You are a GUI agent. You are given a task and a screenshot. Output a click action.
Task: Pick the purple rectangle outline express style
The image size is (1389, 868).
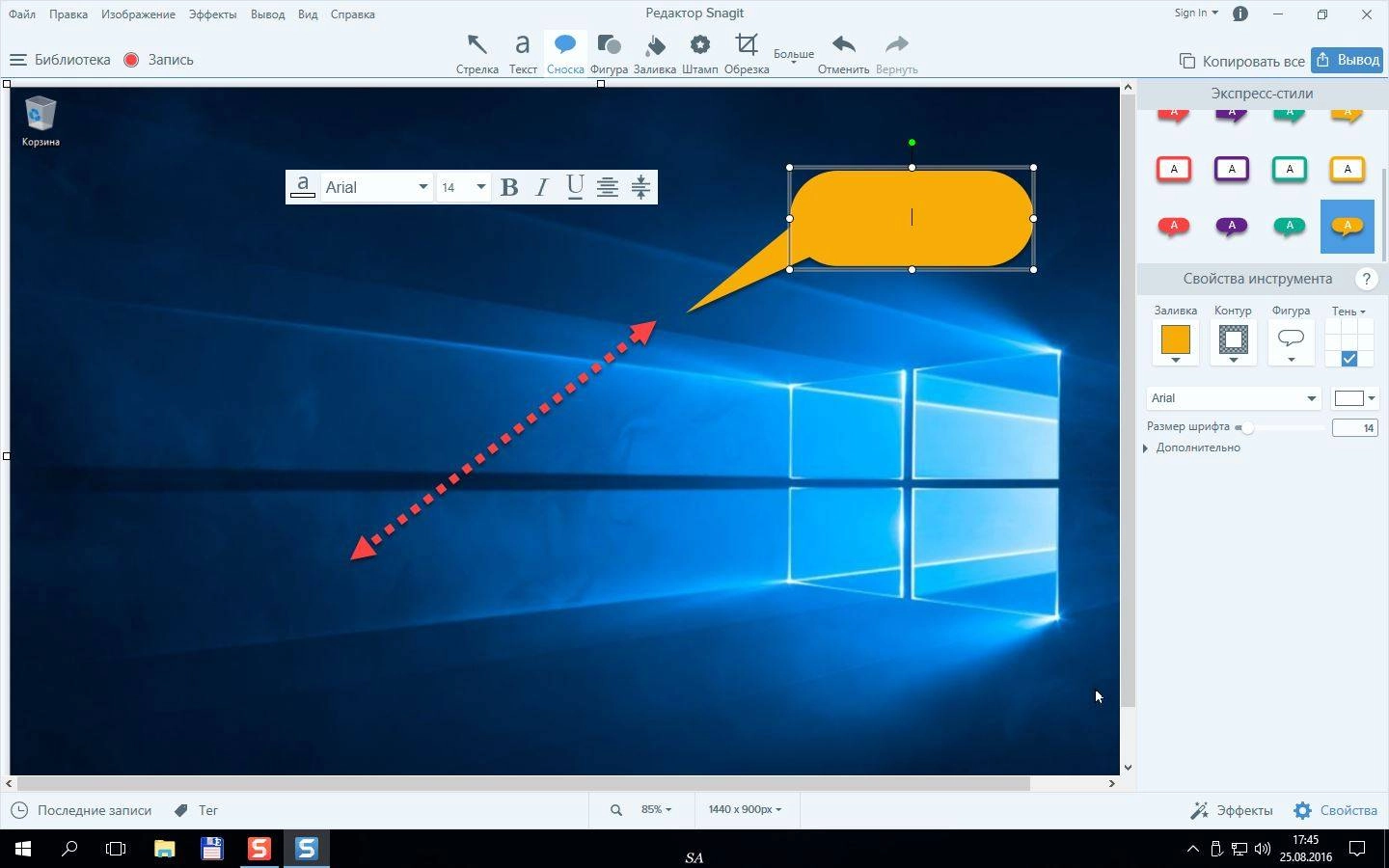pyautogui.click(x=1232, y=169)
